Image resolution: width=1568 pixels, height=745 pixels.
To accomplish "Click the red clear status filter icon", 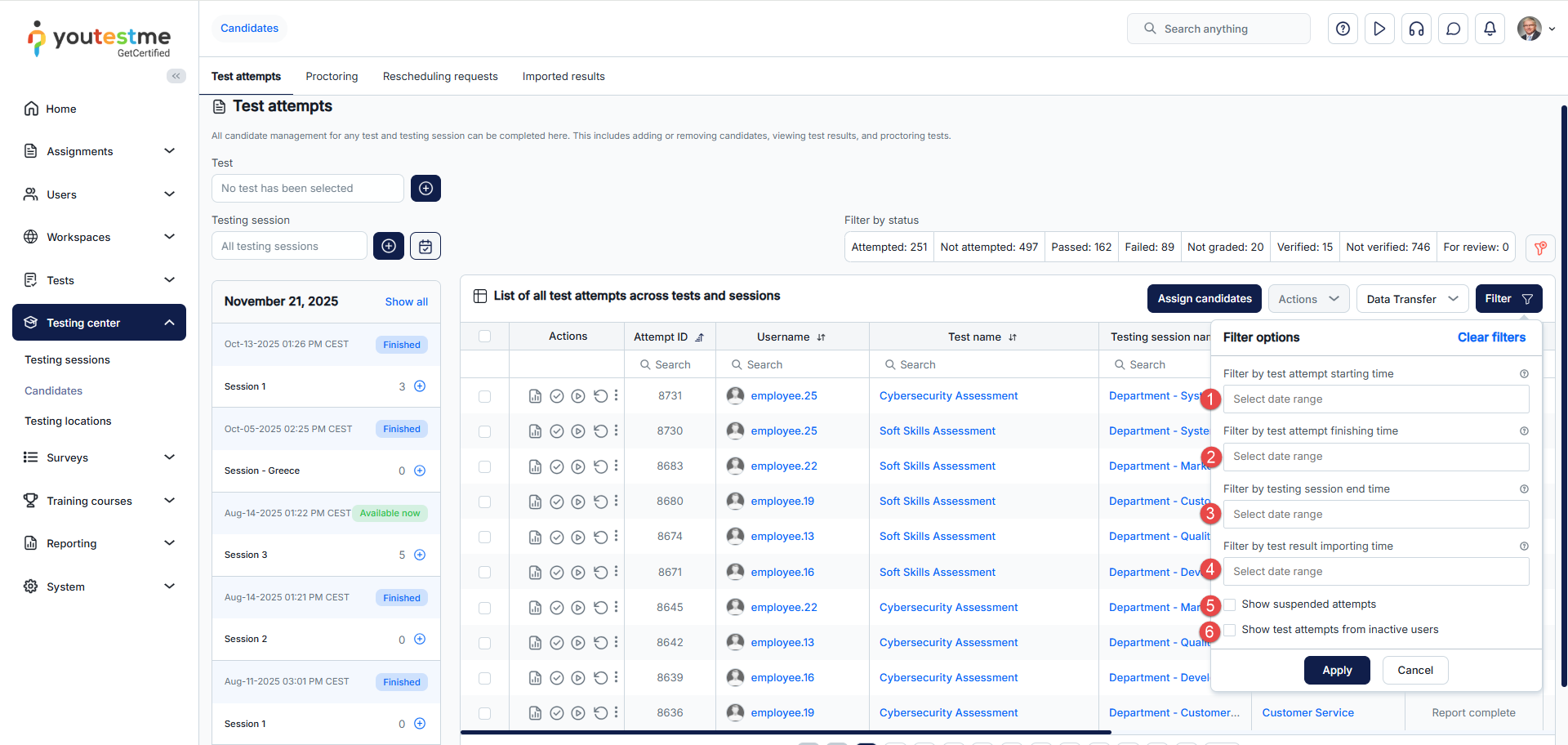I will click(1539, 248).
